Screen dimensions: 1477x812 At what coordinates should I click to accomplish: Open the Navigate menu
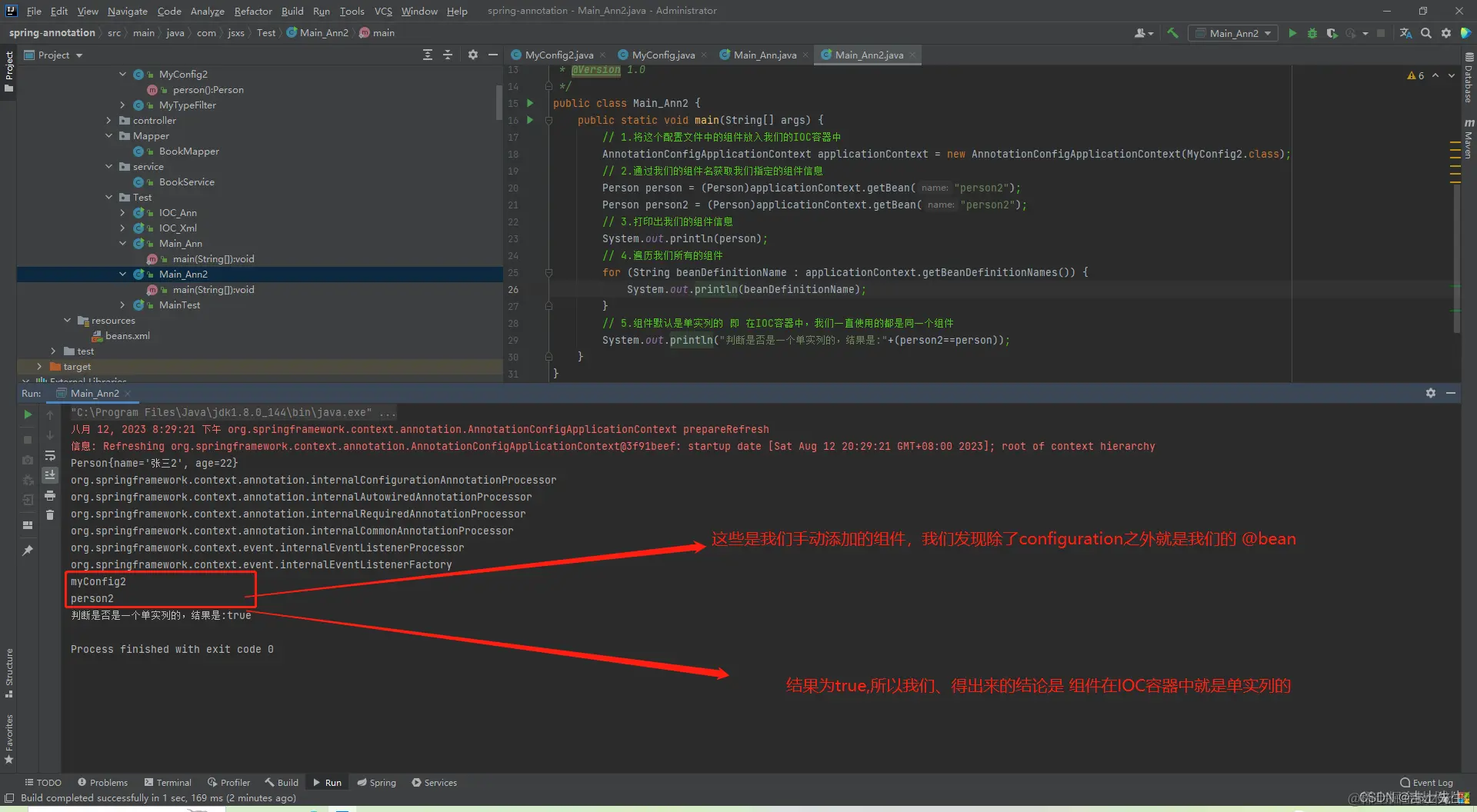tap(127, 11)
